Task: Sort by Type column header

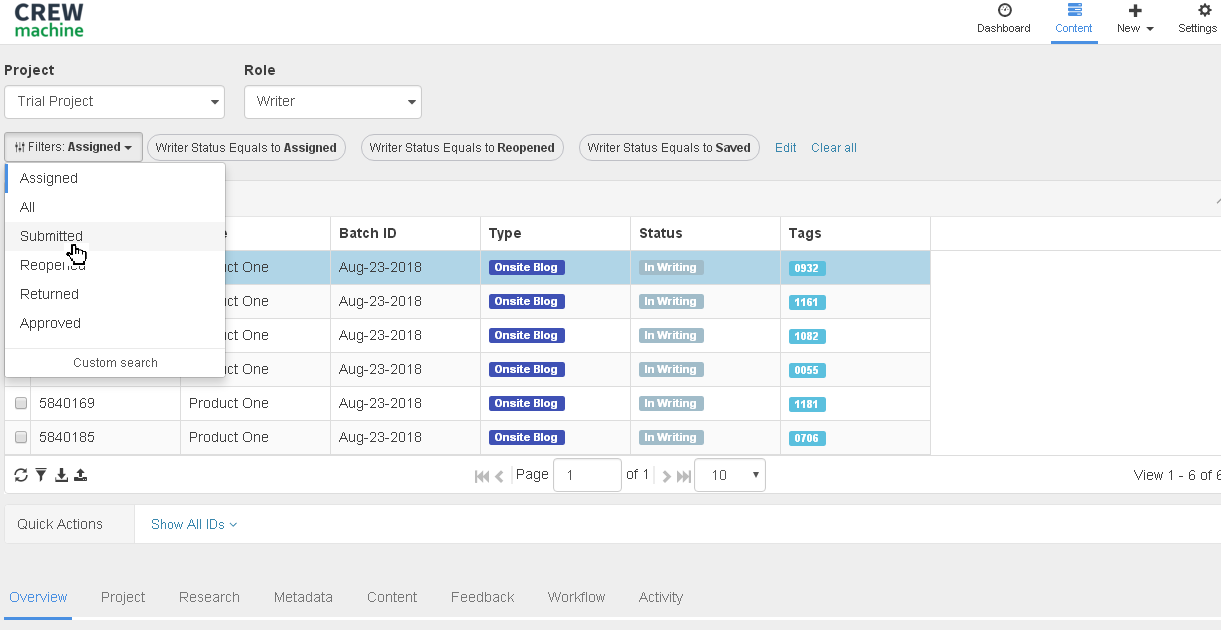Action: tap(555, 233)
